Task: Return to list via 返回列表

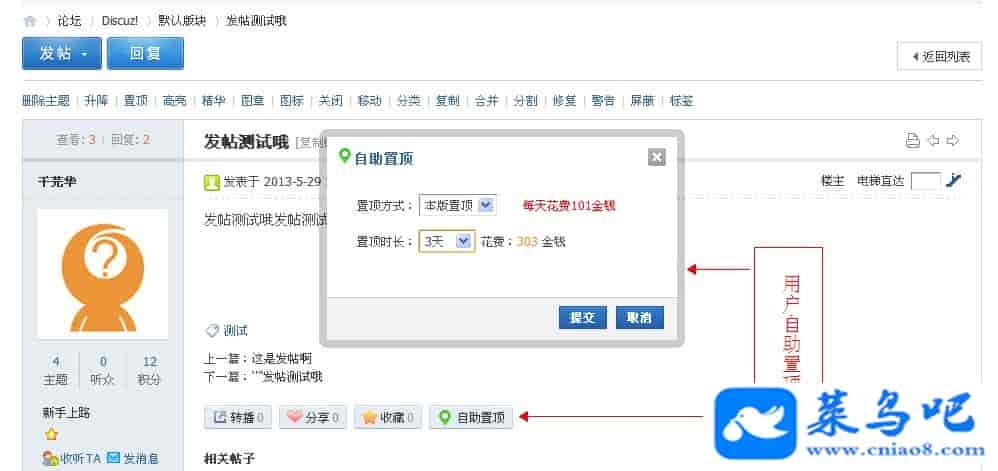Action: (939, 57)
